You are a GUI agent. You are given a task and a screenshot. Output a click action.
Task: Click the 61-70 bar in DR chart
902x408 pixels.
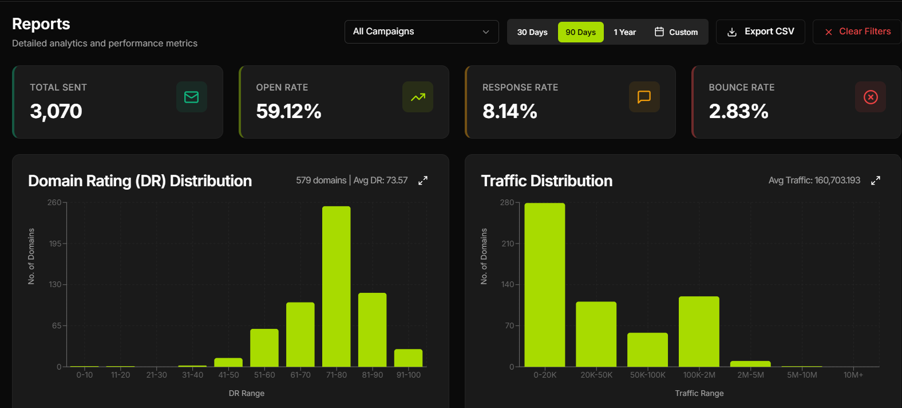click(x=300, y=334)
